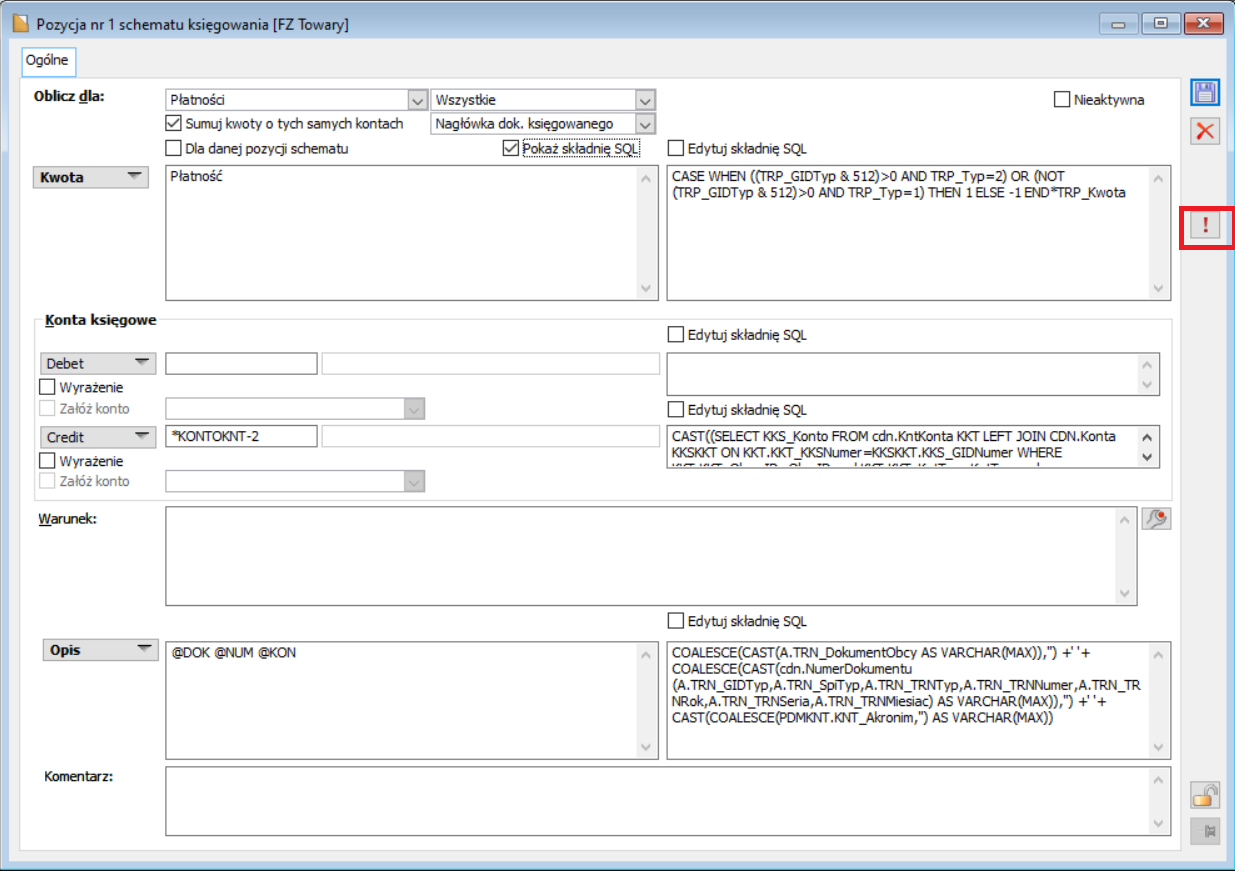Minimize the Pozycja nr 1 window
The image size is (1235, 871).
point(1117,23)
